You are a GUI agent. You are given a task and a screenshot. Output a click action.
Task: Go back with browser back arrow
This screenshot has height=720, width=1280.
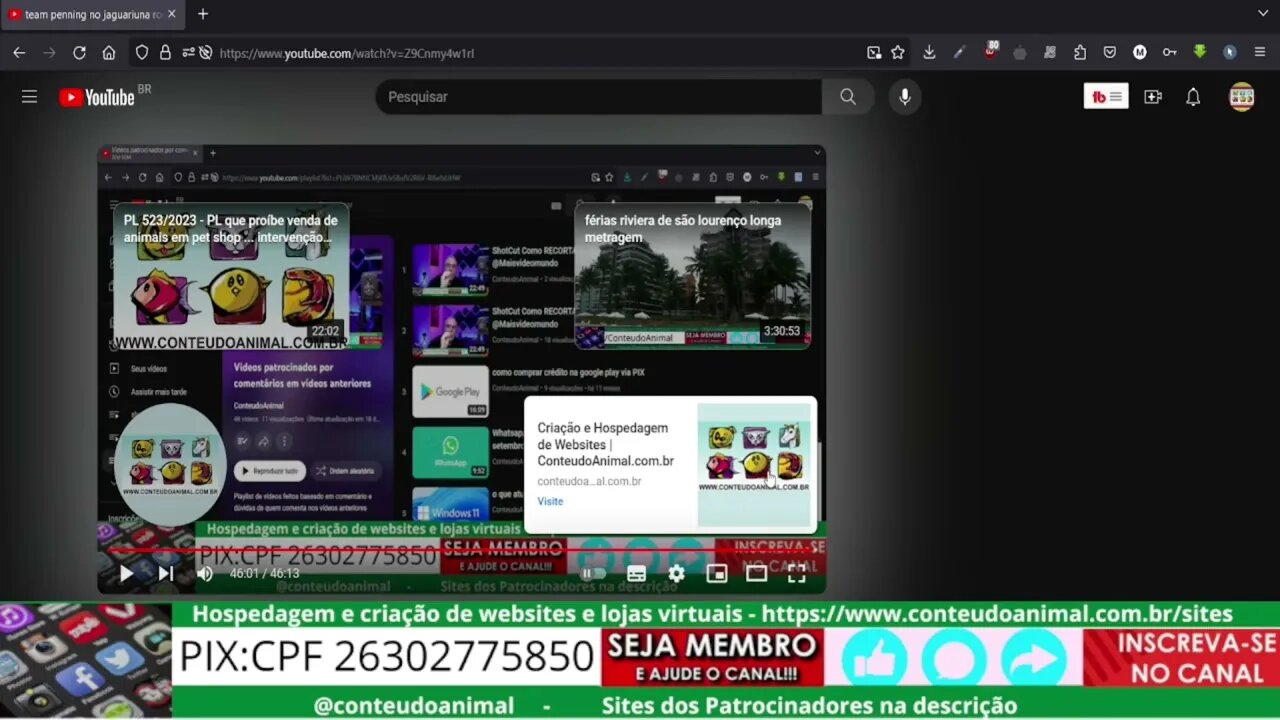19,53
